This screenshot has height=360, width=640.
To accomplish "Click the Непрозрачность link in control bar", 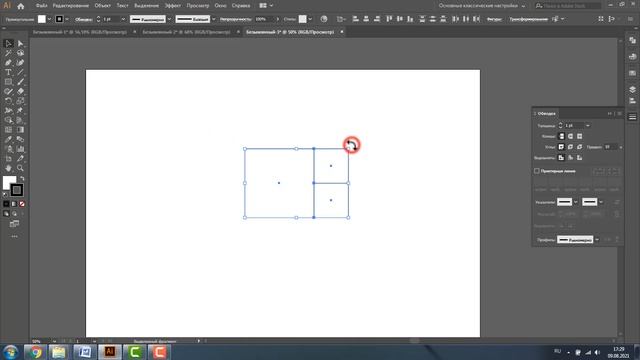I will coord(236,19).
